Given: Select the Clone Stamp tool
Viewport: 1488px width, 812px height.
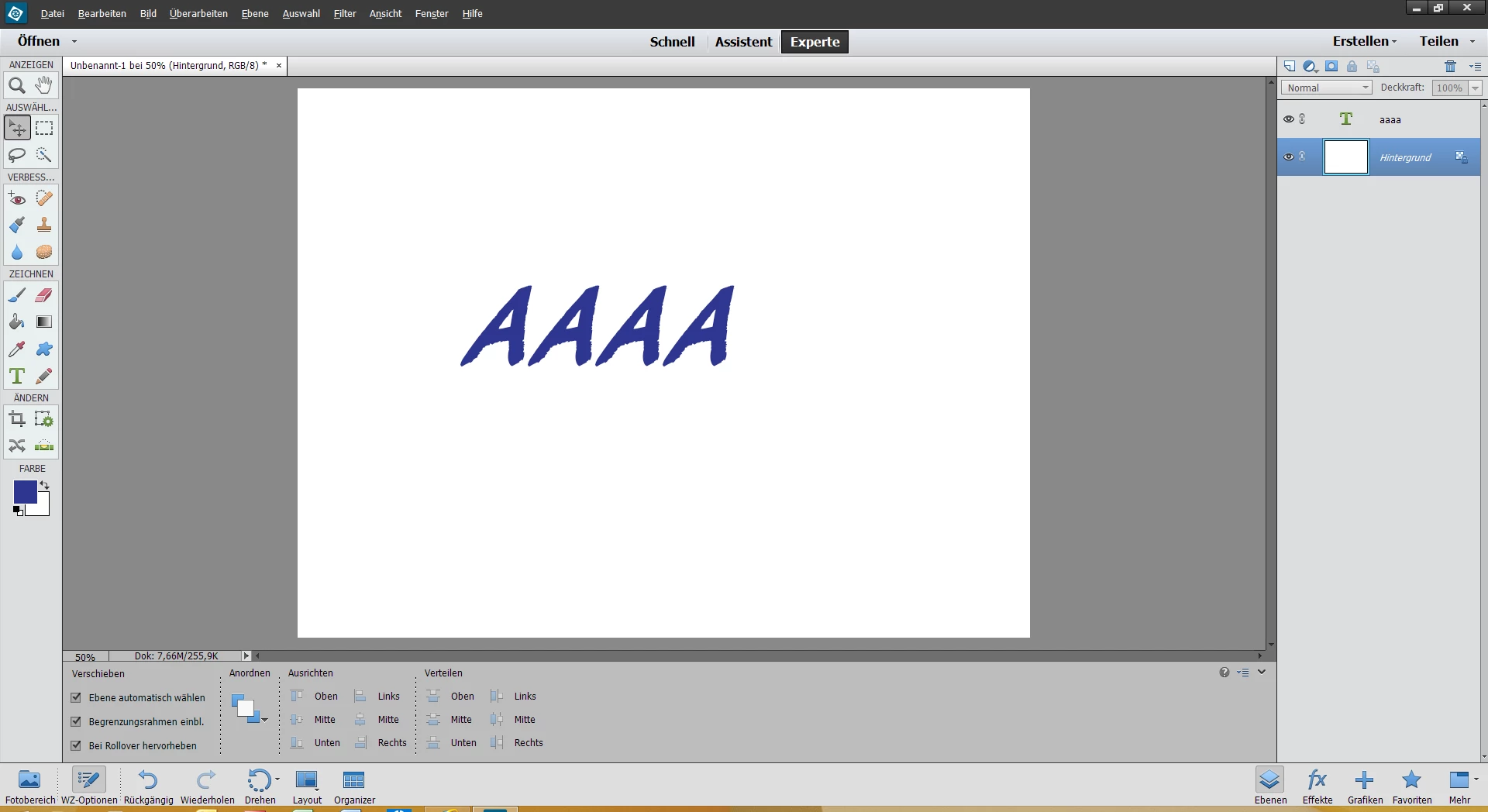Looking at the screenshot, I should point(44,225).
